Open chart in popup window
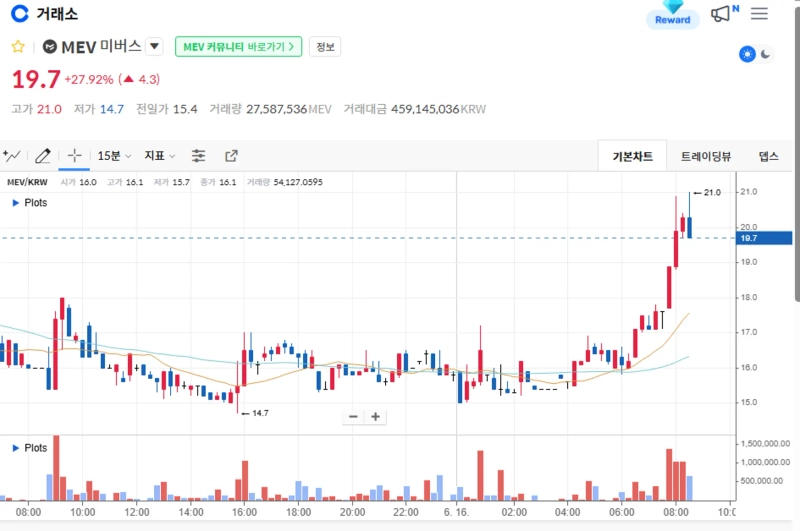 pos(232,155)
